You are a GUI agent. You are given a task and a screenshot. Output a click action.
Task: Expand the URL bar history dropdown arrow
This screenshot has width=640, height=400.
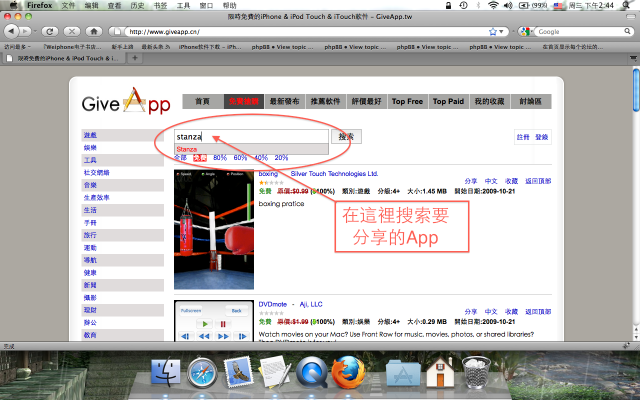[501, 31]
